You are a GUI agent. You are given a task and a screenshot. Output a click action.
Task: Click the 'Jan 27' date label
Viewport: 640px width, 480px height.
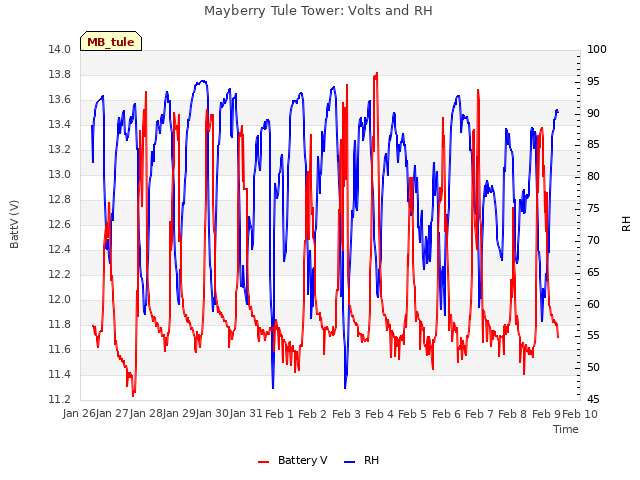(x=113, y=414)
